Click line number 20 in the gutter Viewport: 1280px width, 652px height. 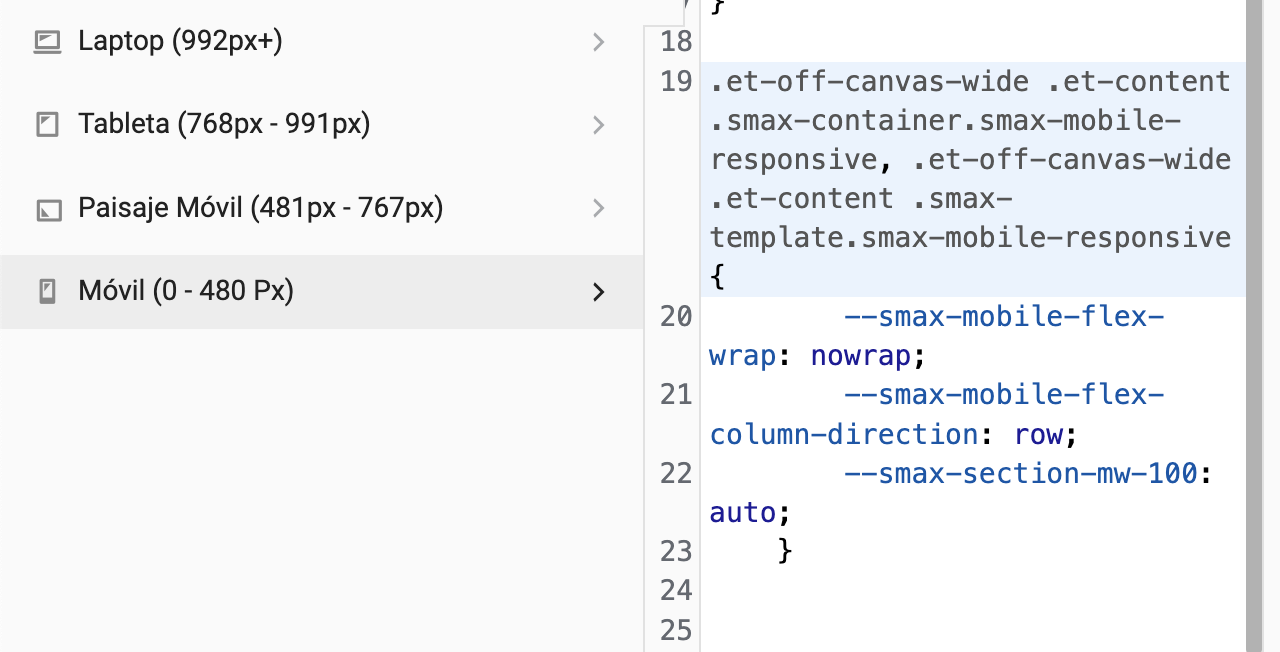tap(676, 317)
